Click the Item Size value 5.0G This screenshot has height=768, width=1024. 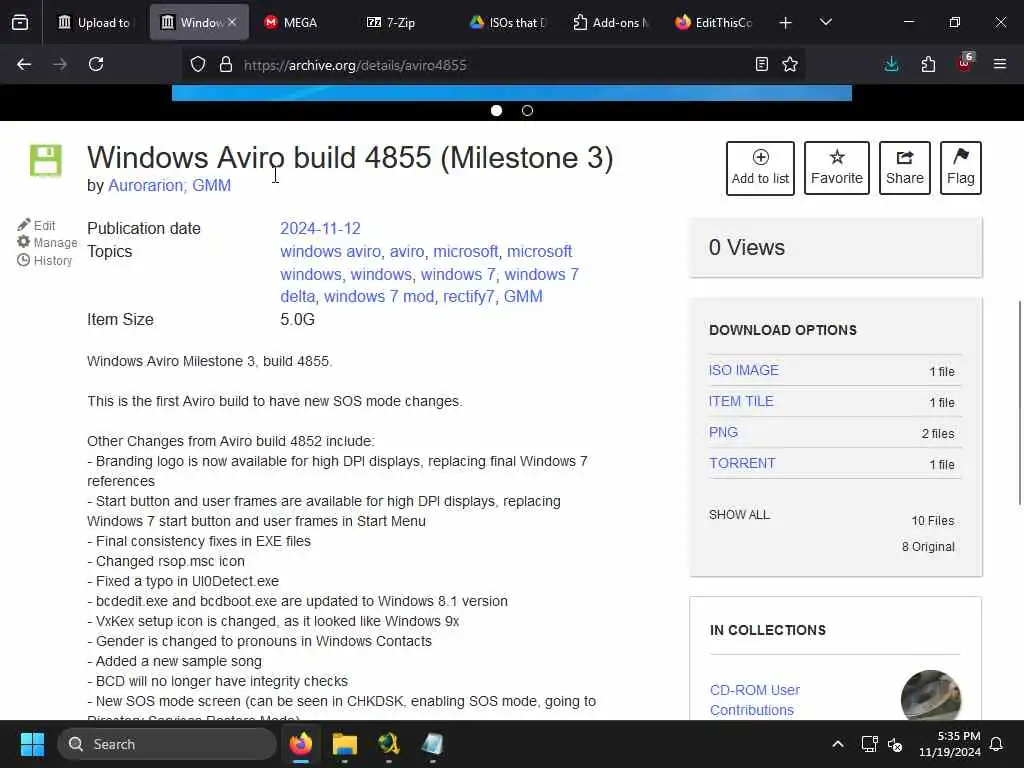click(297, 319)
